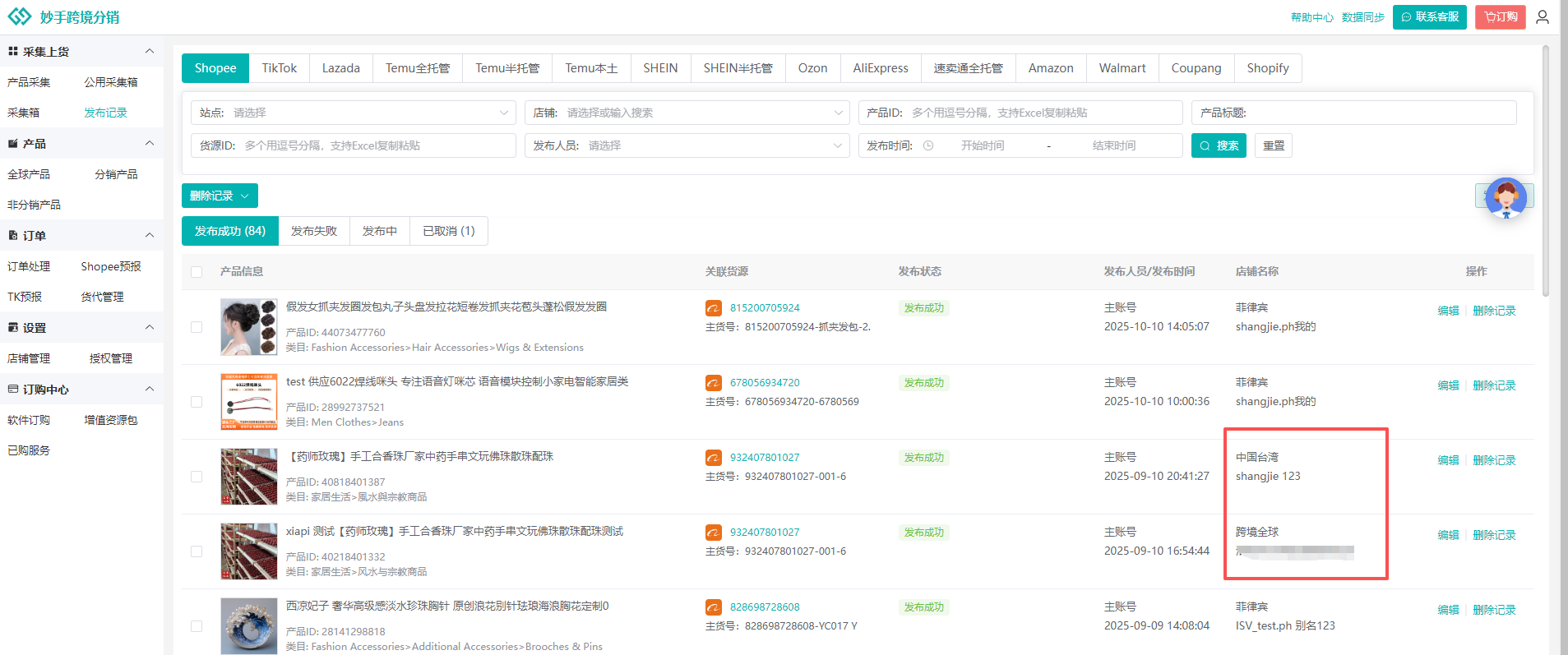The image size is (1568, 655).
Task: Open the 站点 site dropdown
Action: pos(353,113)
